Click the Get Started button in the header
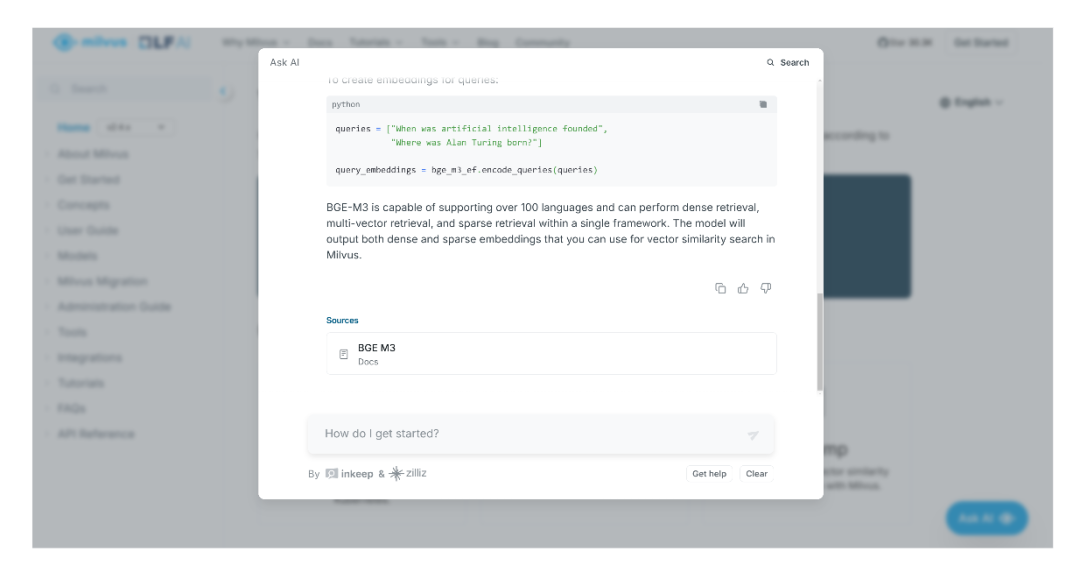The image size is (1080, 579). coord(981,43)
